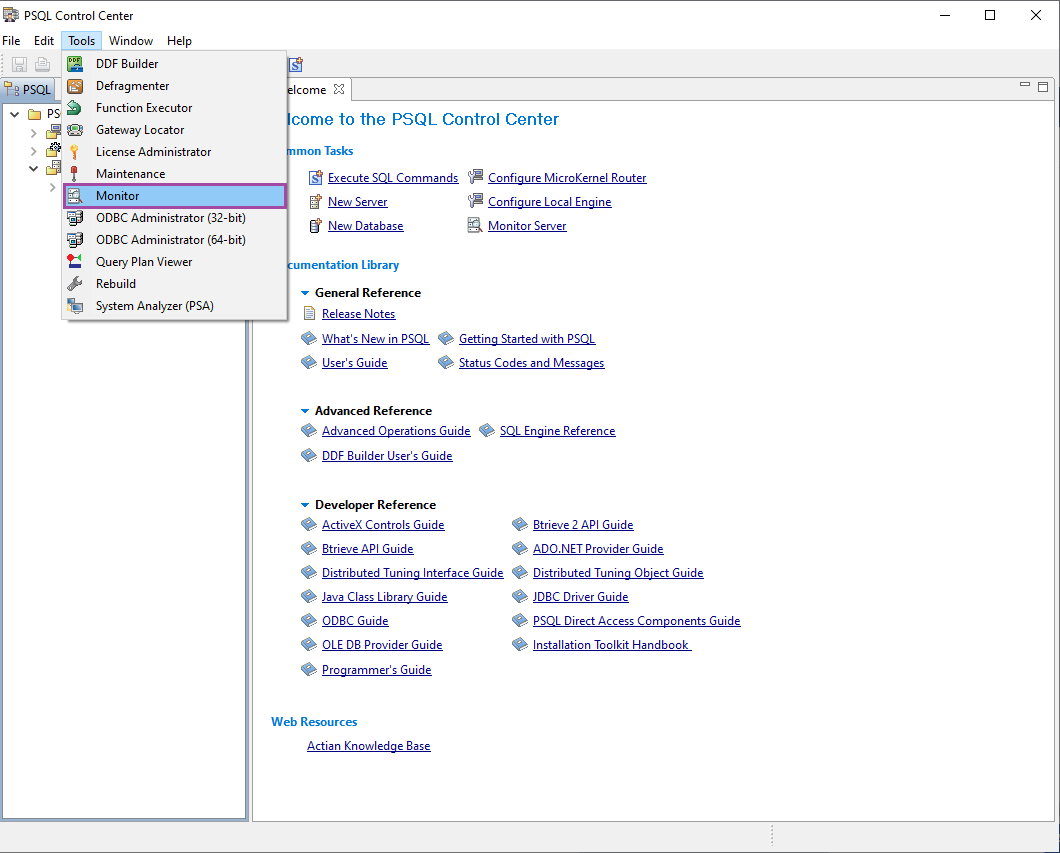Click the icon next to New Server

coord(316,201)
